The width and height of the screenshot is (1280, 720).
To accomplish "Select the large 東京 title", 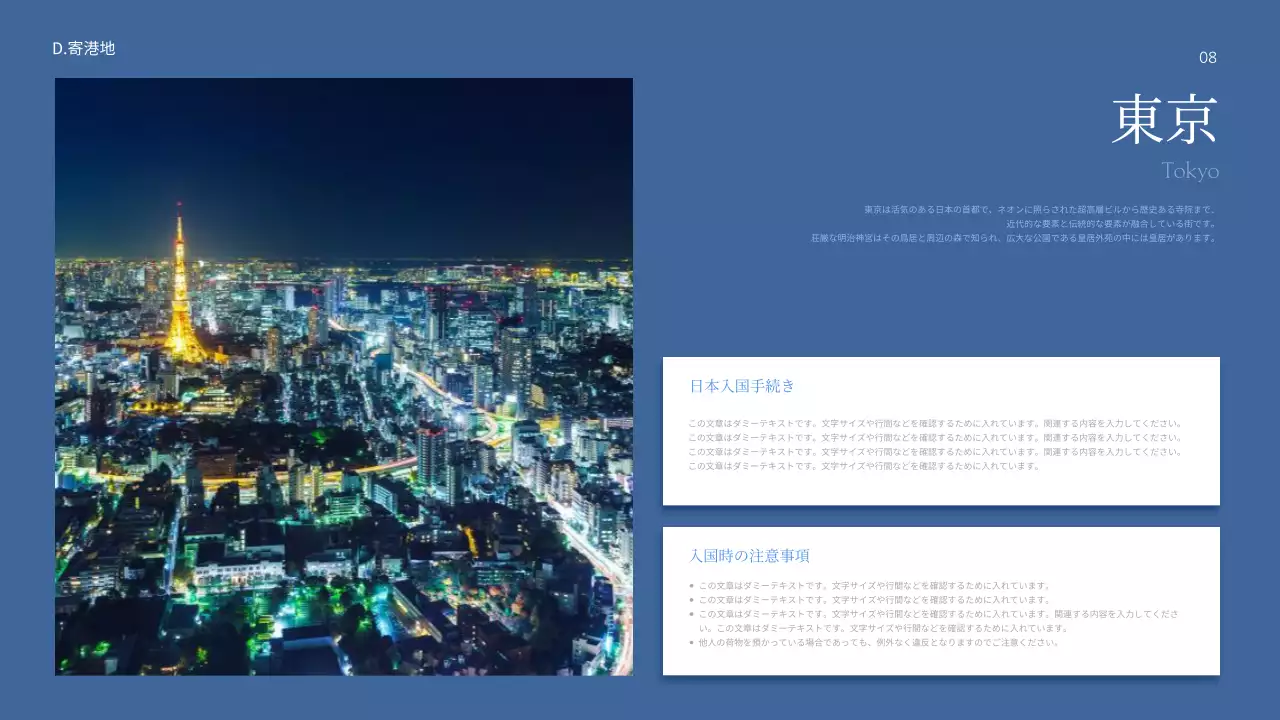I will [1164, 120].
